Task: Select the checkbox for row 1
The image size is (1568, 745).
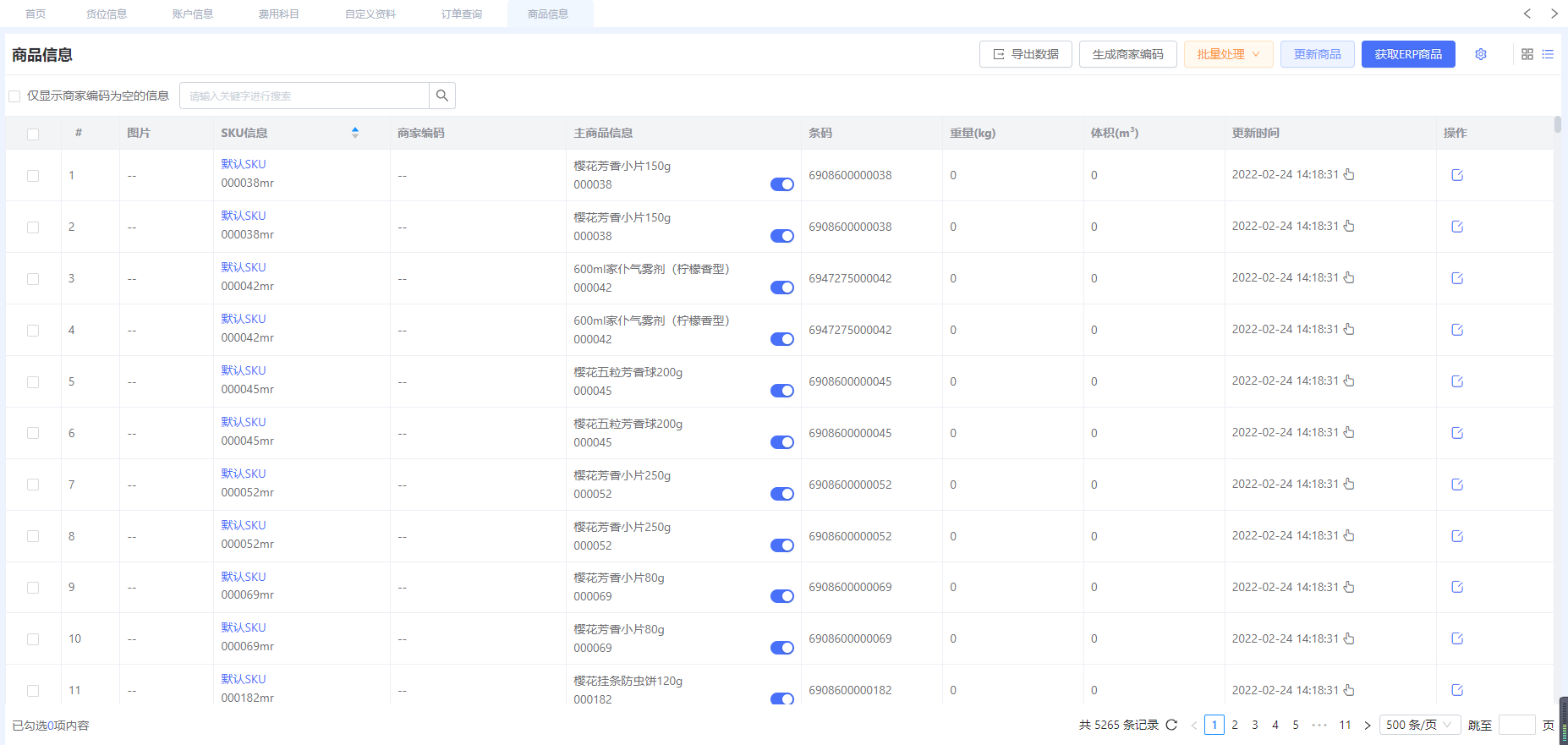Action: (x=33, y=176)
